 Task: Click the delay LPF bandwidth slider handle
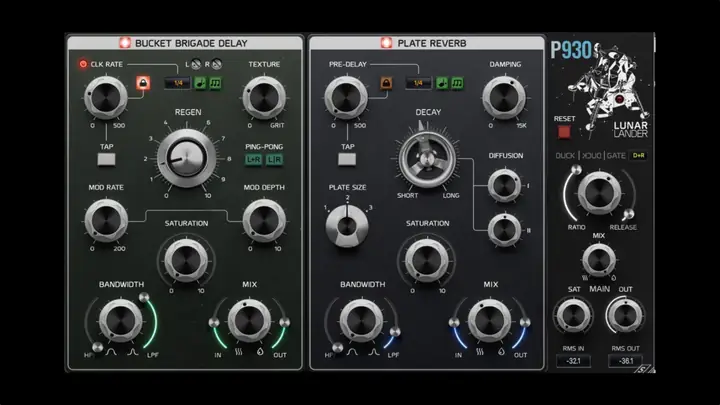click(x=144, y=297)
